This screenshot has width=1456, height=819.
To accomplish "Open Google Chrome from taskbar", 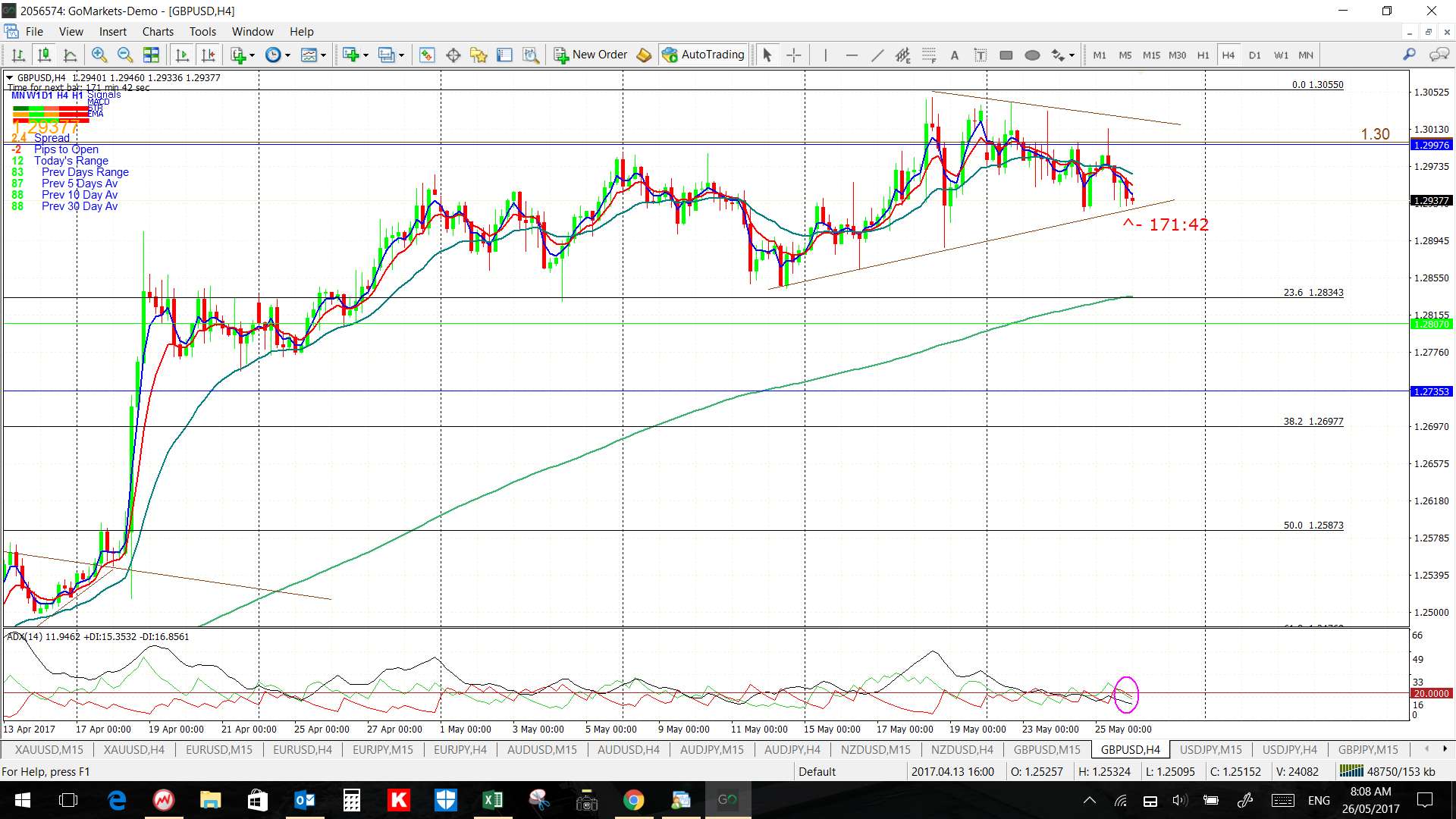I will click(633, 800).
